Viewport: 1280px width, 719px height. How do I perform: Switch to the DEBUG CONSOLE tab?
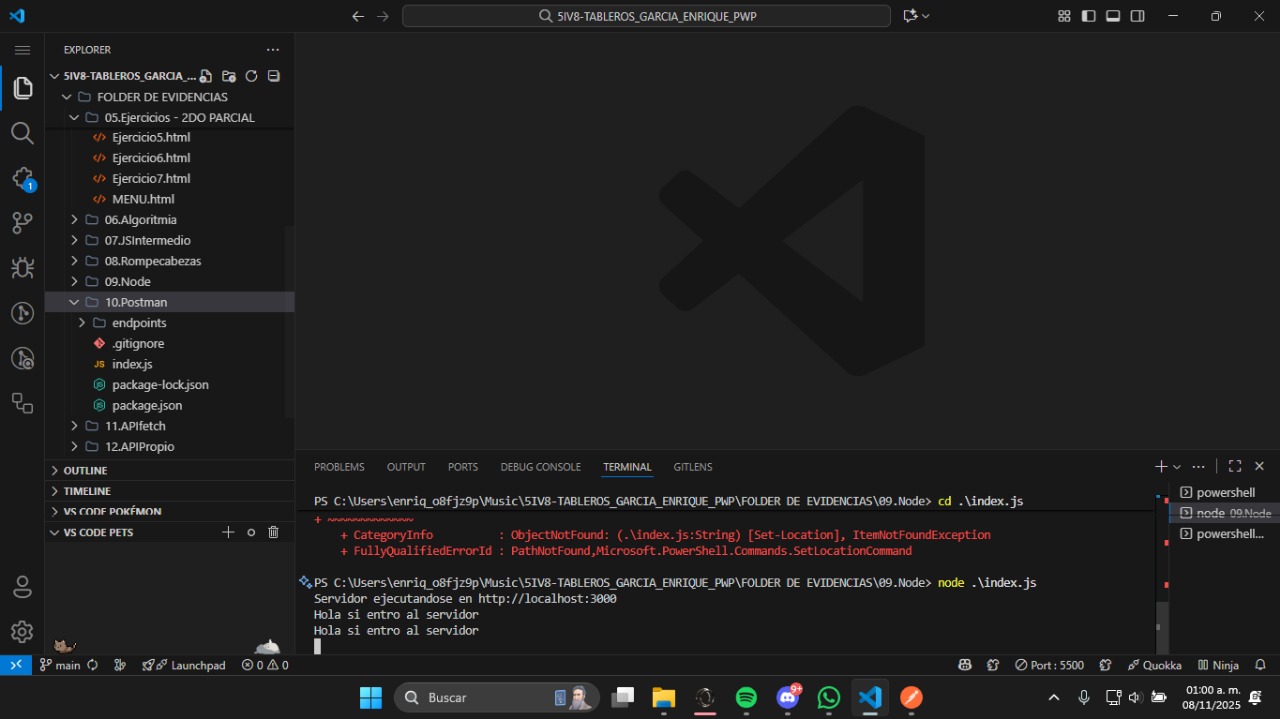point(540,466)
